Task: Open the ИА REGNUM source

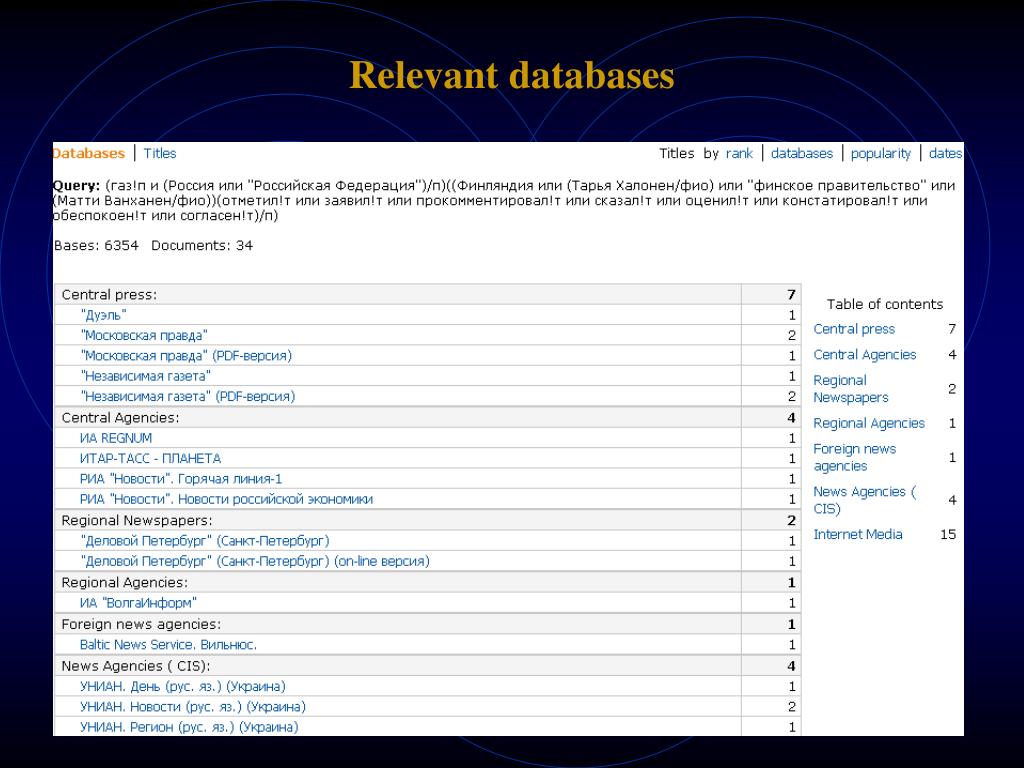Action: [x=116, y=438]
